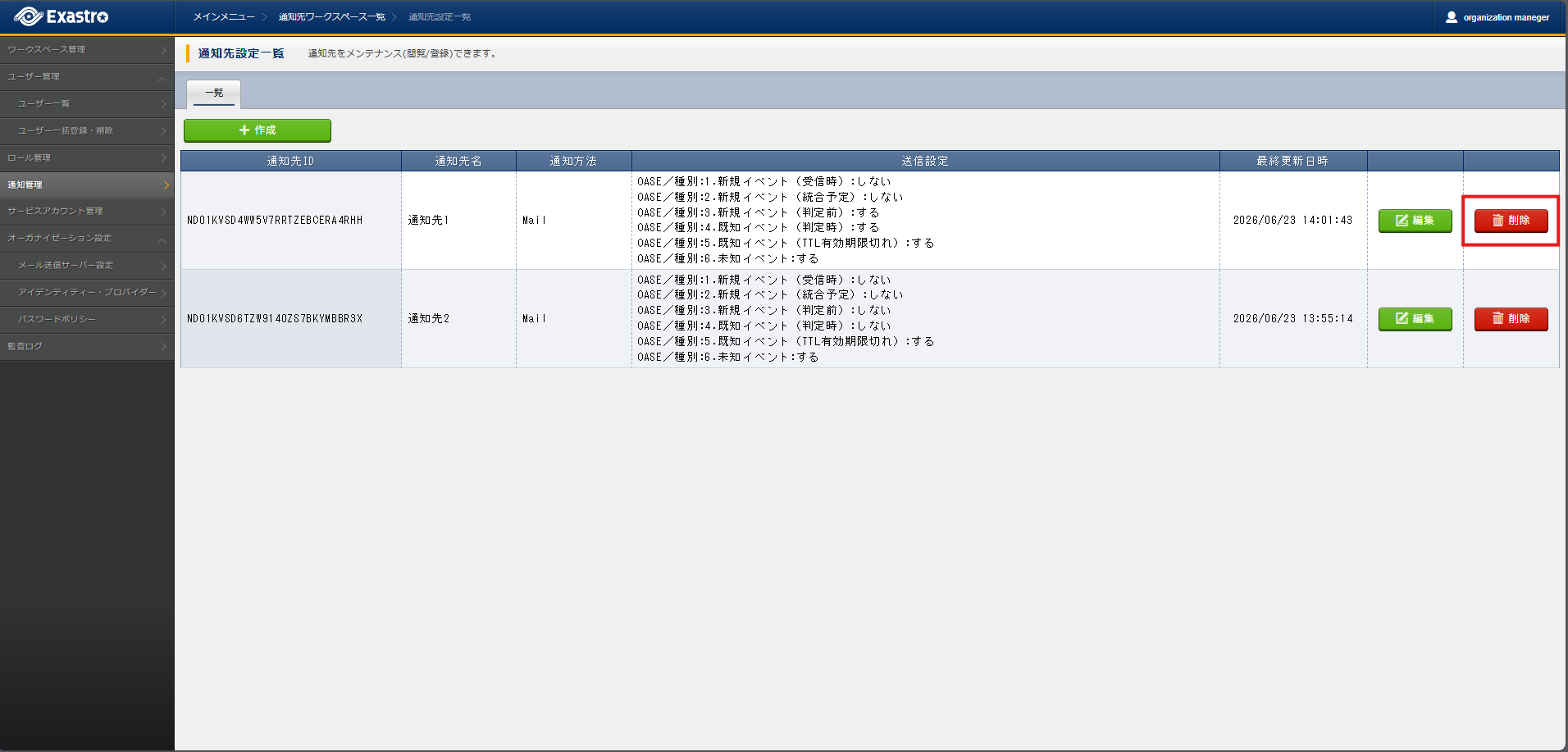The width and height of the screenshot is (1568, 752).
Task: Open 監査ログ in the sidebar
Action: tap(87, 347)
